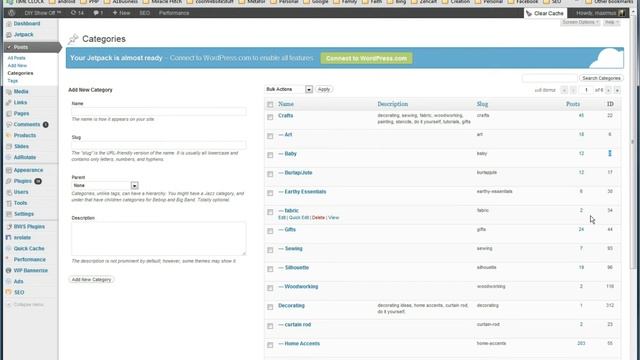Go to the next page of categories
Screen dimensions: 640x360
point(608,90)
